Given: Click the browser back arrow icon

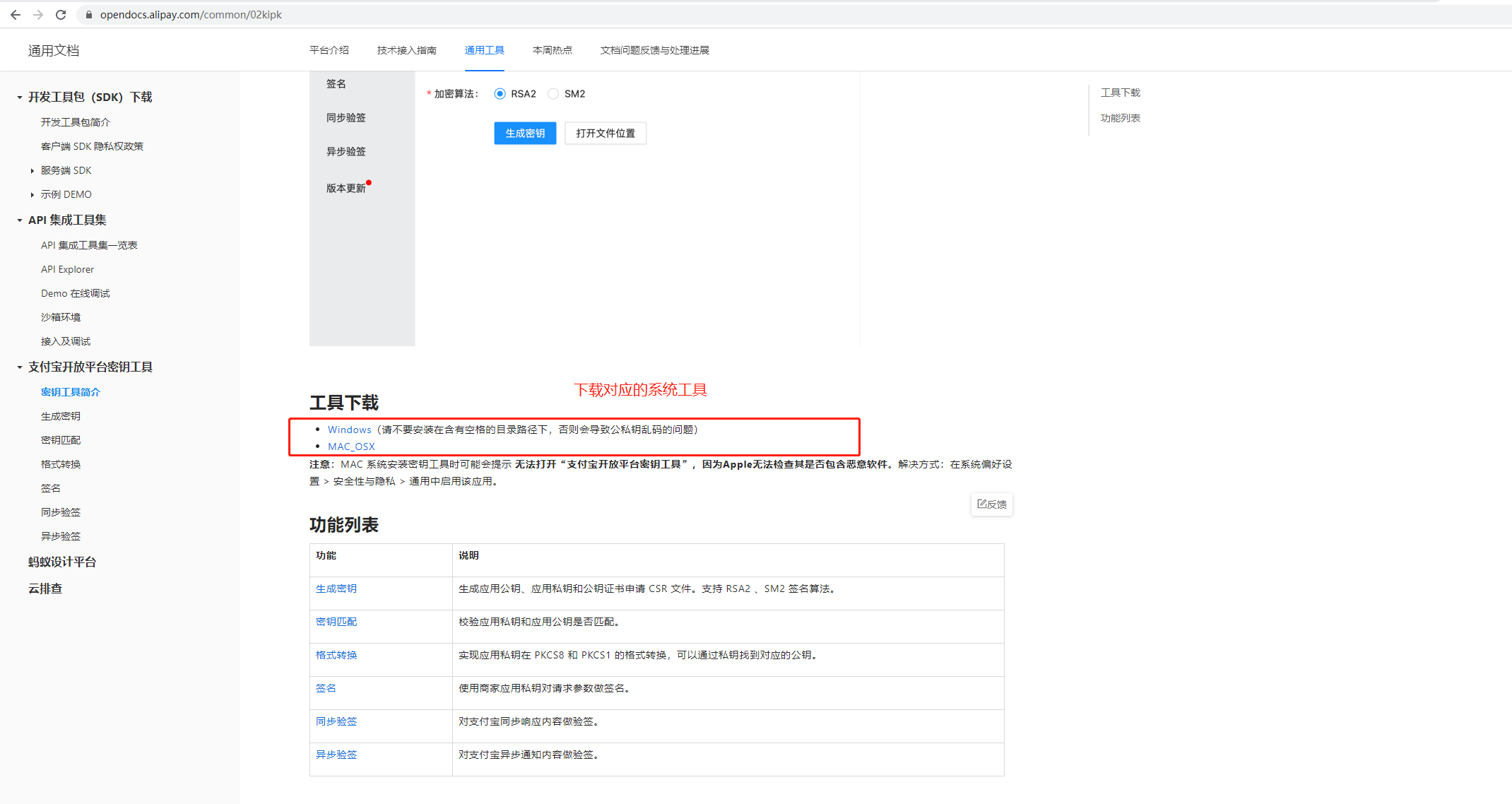Looking at the screenshot, I should pos(15,14).
